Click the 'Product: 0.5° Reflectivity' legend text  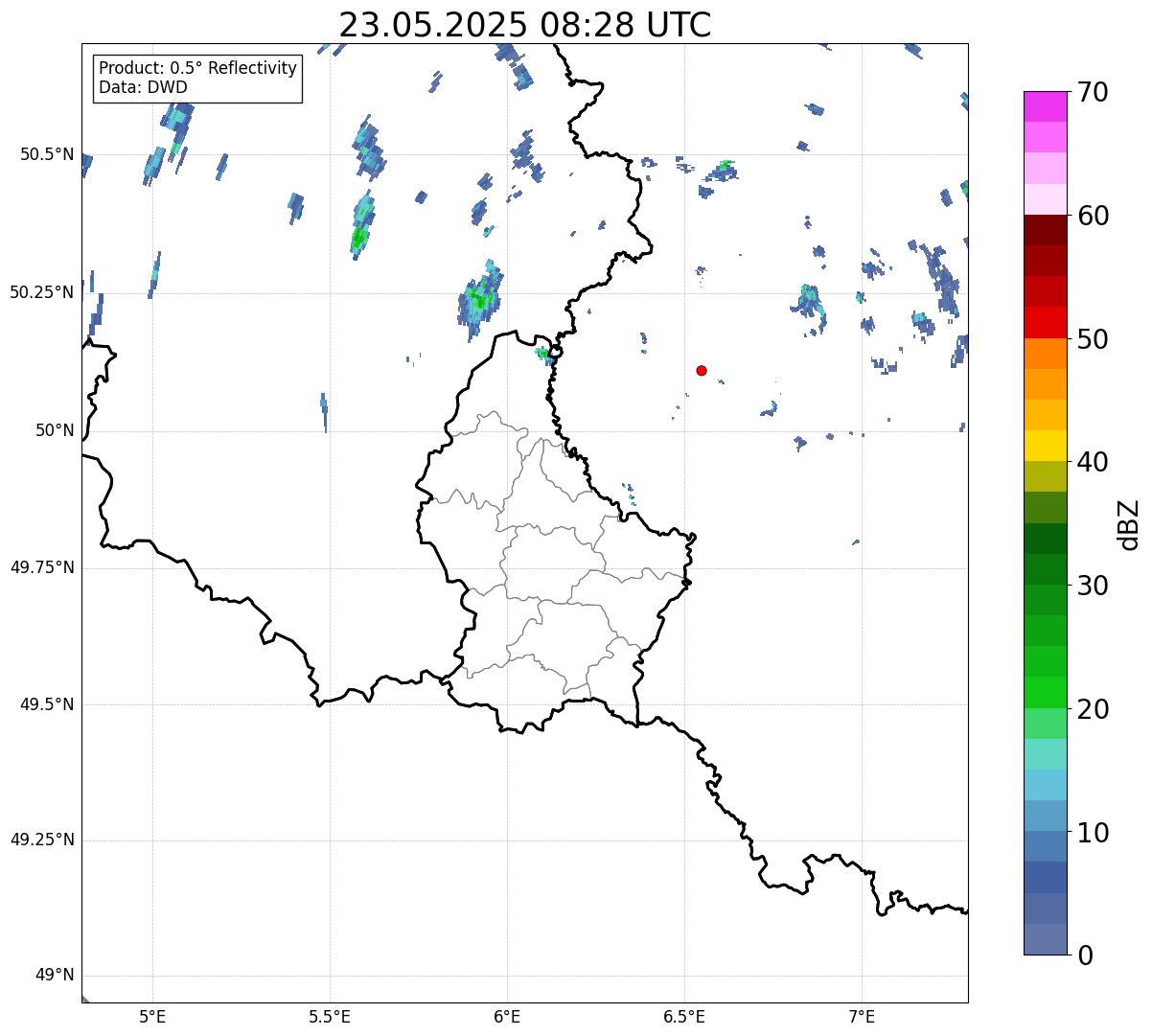click(198, 68)
